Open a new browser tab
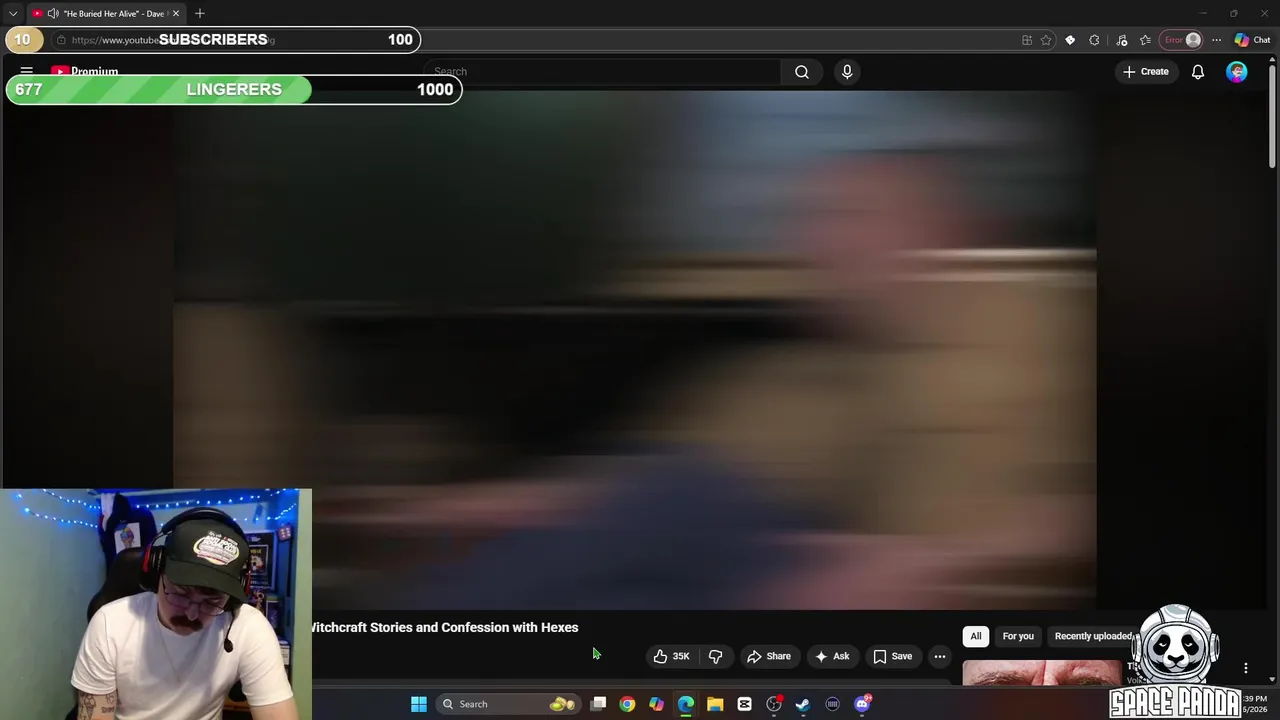The width and height of the screenshot is (1280, 720). coord(200,14)
